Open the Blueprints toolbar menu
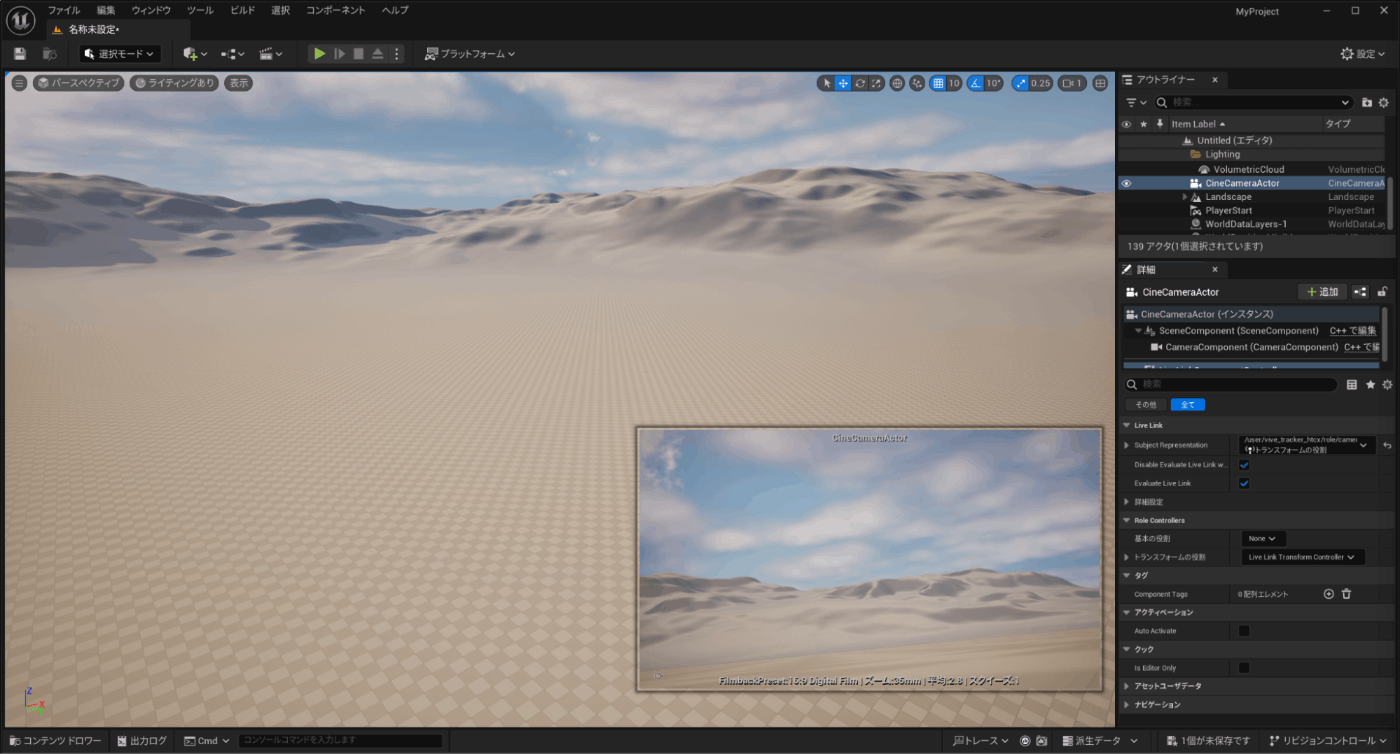 tap(233, 54)
